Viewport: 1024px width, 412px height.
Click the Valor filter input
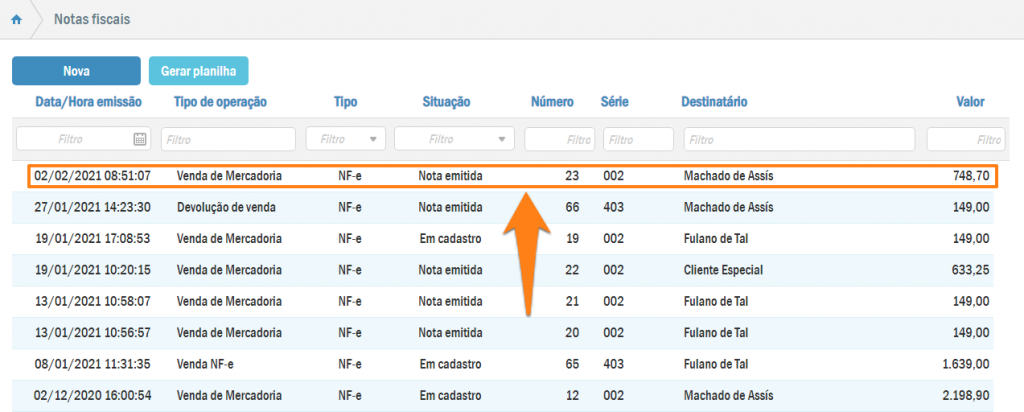pos(964,139)
